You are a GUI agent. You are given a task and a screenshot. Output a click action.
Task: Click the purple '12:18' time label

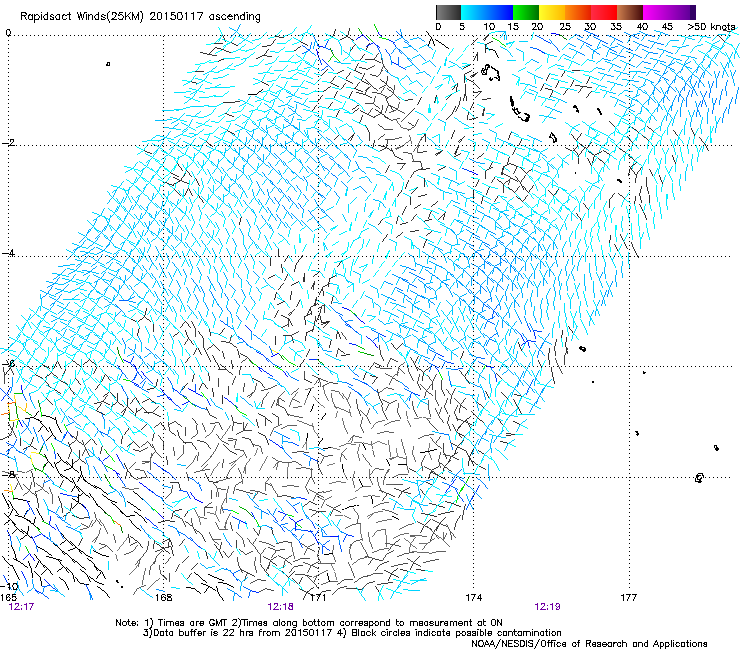(280, 607)
